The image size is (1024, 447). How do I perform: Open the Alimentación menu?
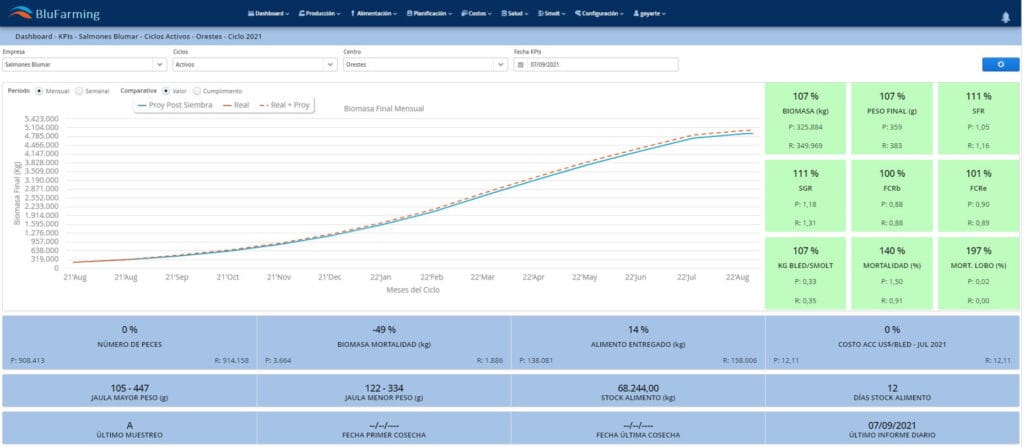(376, 14)
